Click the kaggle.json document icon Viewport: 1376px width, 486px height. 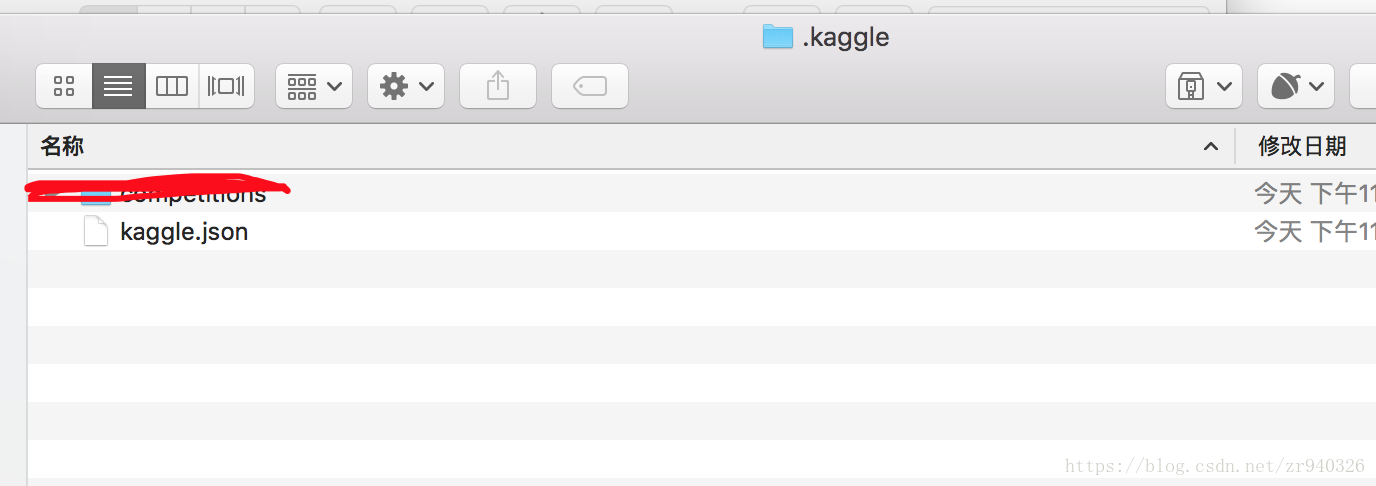[x=95, y=231]
